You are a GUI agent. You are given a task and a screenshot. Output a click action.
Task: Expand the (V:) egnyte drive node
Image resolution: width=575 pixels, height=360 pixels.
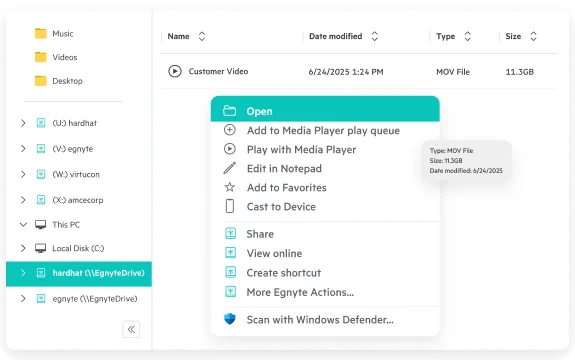pyautogui.click(x=23, y=148)
